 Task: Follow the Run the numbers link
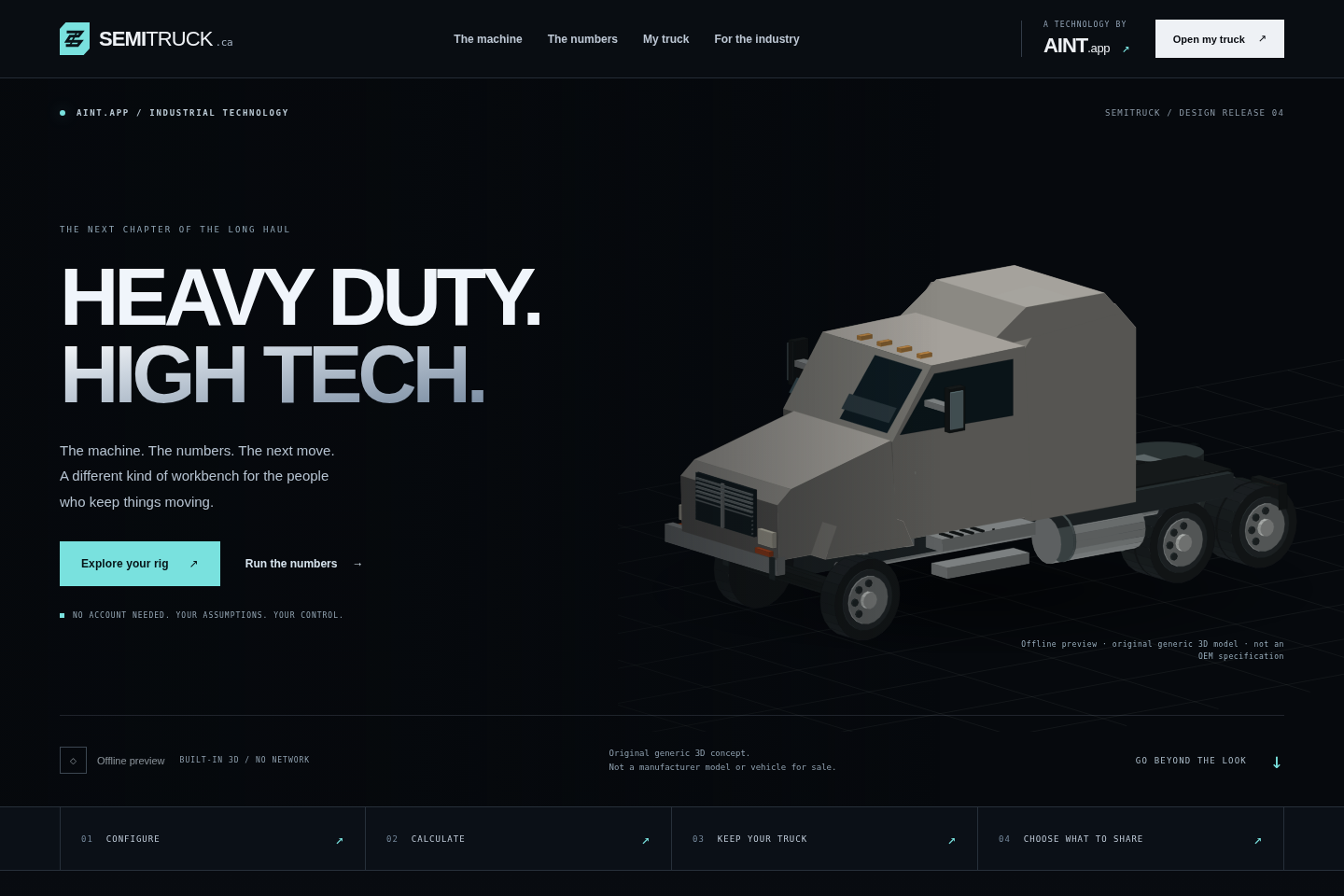coord(303,564)
